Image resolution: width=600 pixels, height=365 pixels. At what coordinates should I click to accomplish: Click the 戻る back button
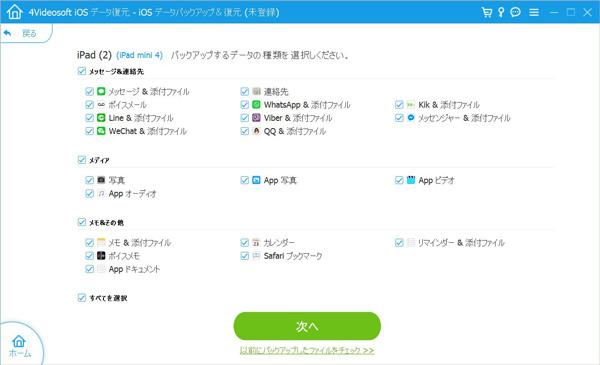pos(26,33)
